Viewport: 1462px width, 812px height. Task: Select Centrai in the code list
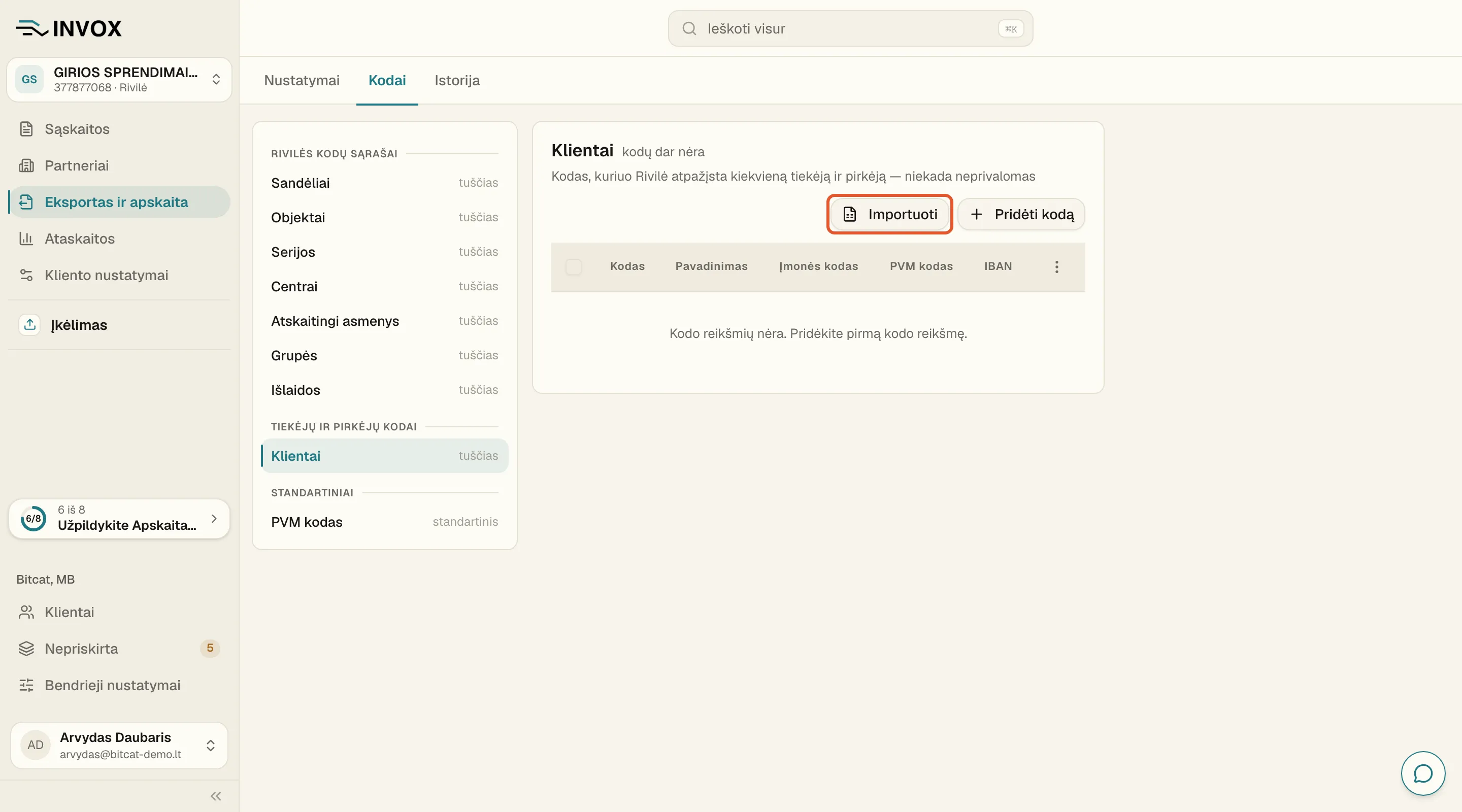[x=384, y=287]
